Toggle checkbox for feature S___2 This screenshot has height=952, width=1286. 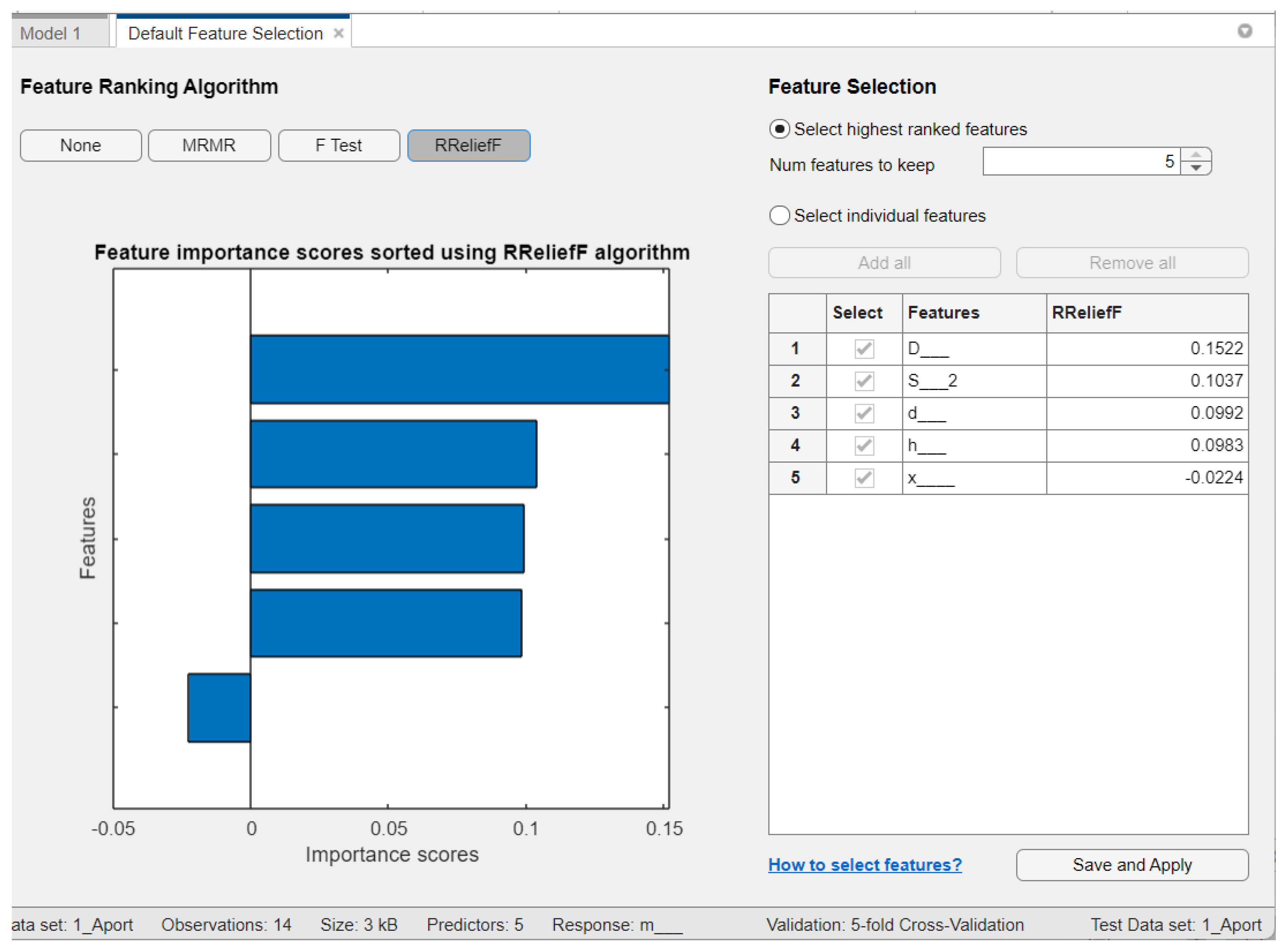(x=864, y=381)
